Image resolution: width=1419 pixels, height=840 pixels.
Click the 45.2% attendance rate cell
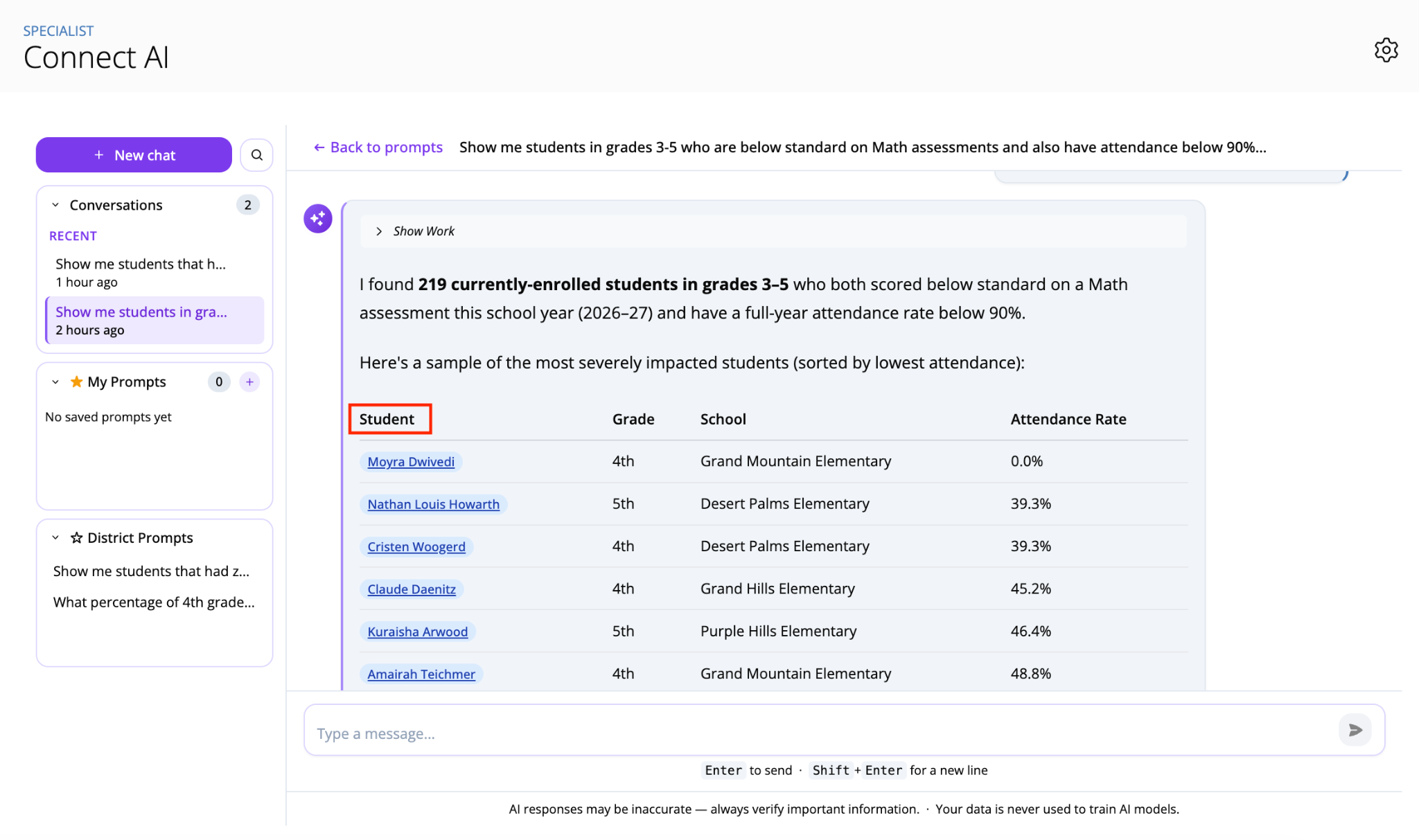pyautogui.click(x=1030, y=589)
